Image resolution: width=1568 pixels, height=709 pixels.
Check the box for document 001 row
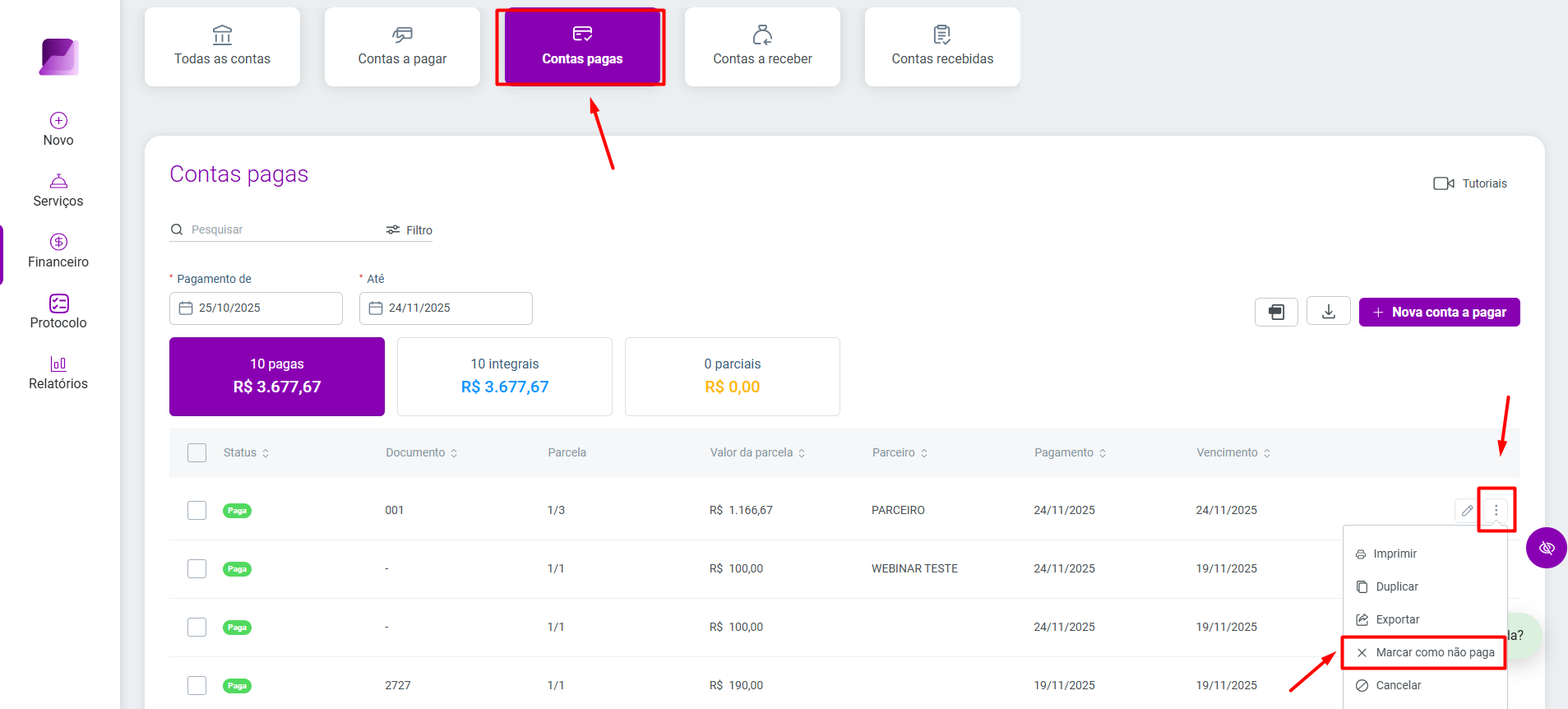tap(197, 510)
